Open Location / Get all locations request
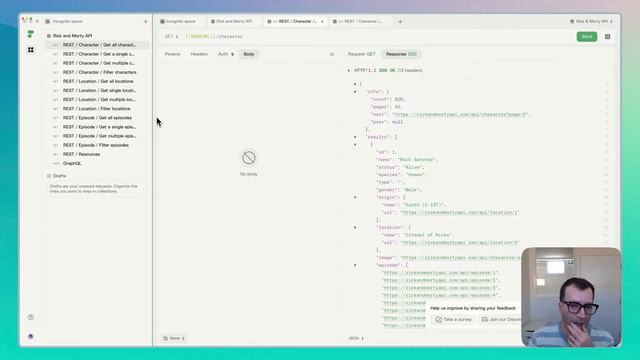The height and width of the screenshot is (360, 640). [97, 81]
